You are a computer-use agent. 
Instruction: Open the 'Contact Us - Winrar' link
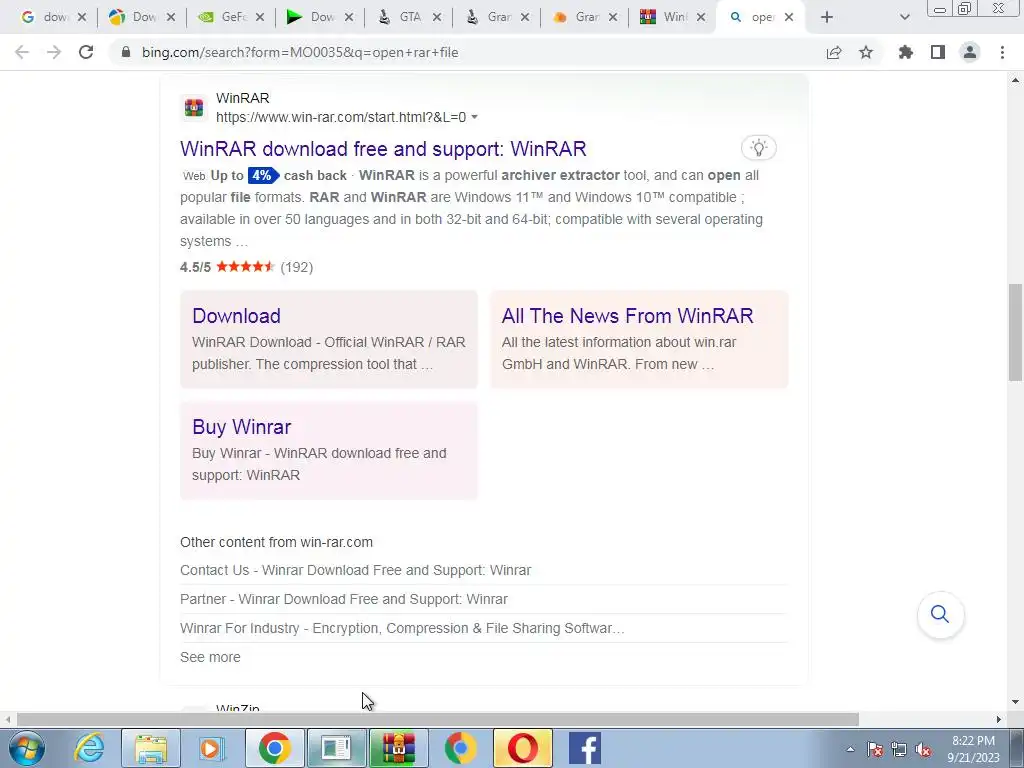coord(355,570)
